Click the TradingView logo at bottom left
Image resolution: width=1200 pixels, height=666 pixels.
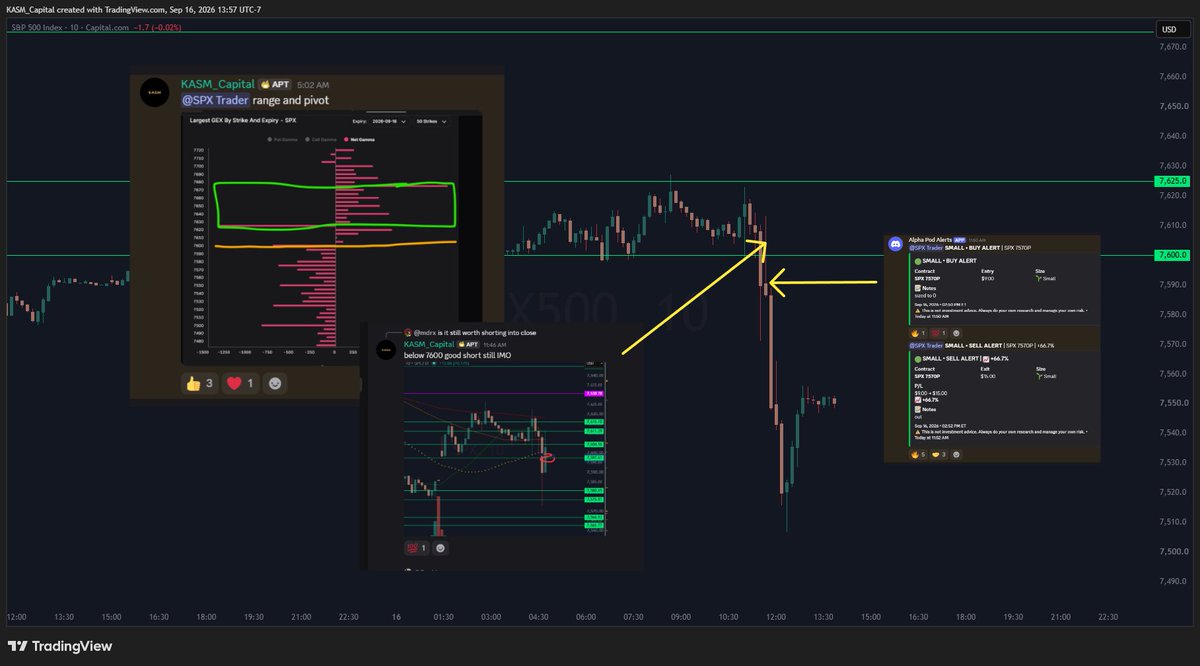pyautogui.click(x=60, y=646)
